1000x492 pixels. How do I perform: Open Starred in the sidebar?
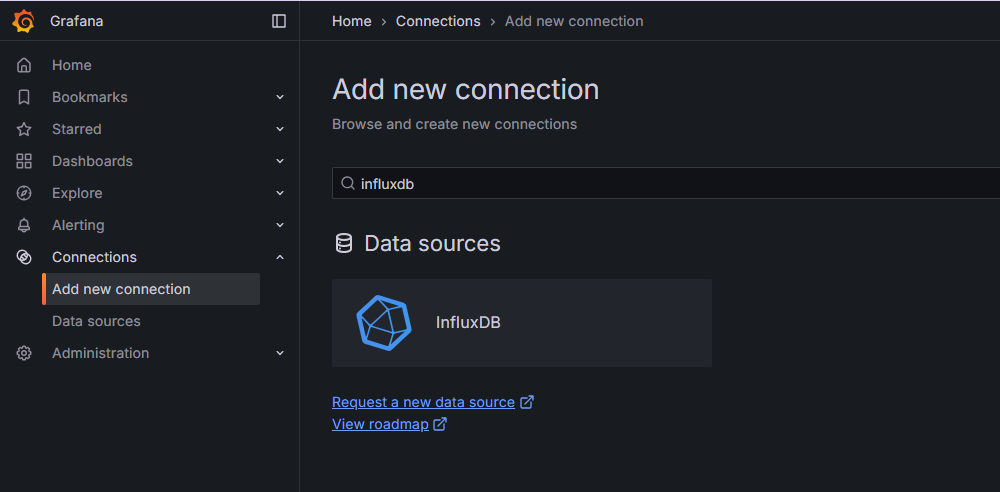[x=77, y=129]
